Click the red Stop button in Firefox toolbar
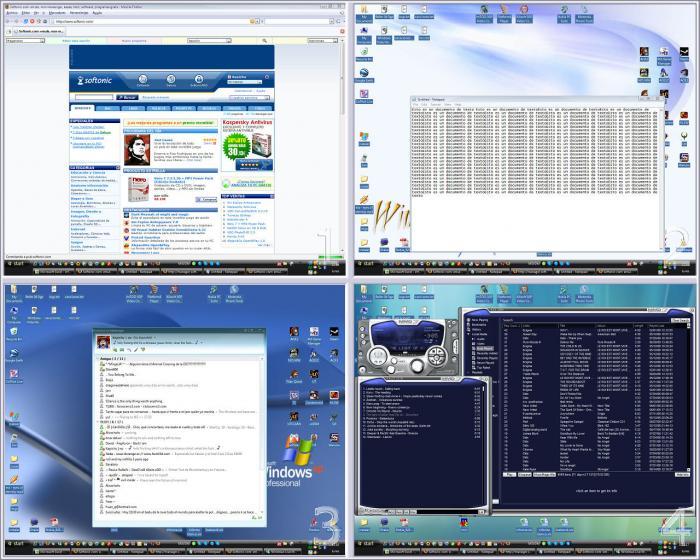Screen dimensions: 700x560 tap(32, 21)
